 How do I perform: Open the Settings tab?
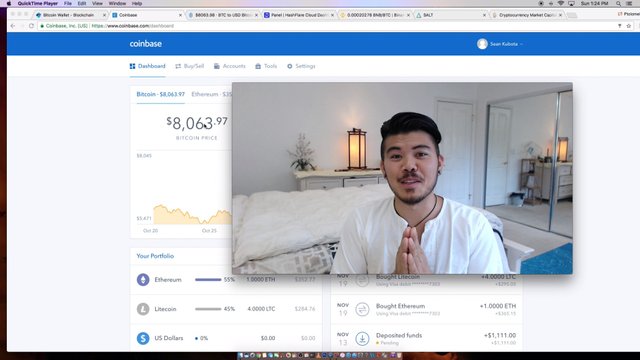point(301,66)
